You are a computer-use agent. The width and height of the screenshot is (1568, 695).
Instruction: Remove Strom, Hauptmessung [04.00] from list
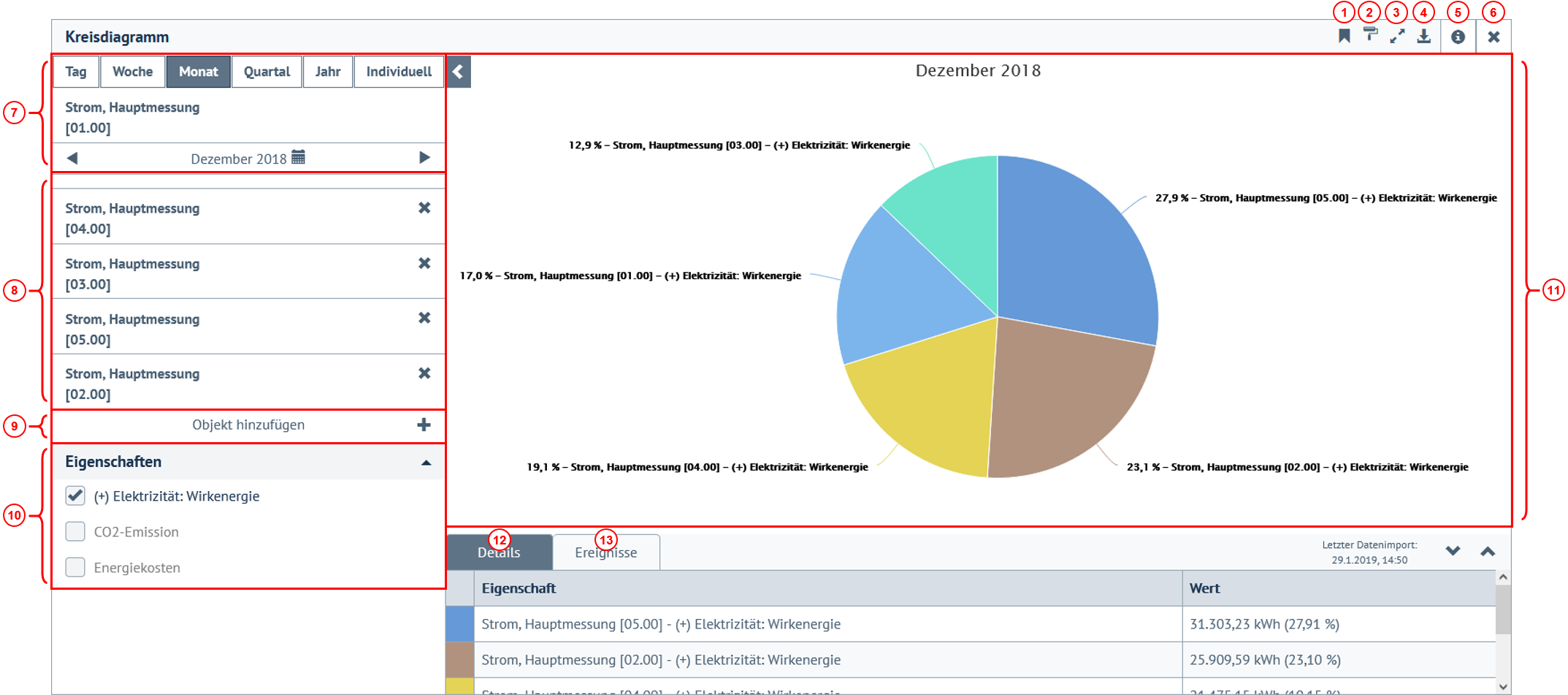(x=424, y=208)
